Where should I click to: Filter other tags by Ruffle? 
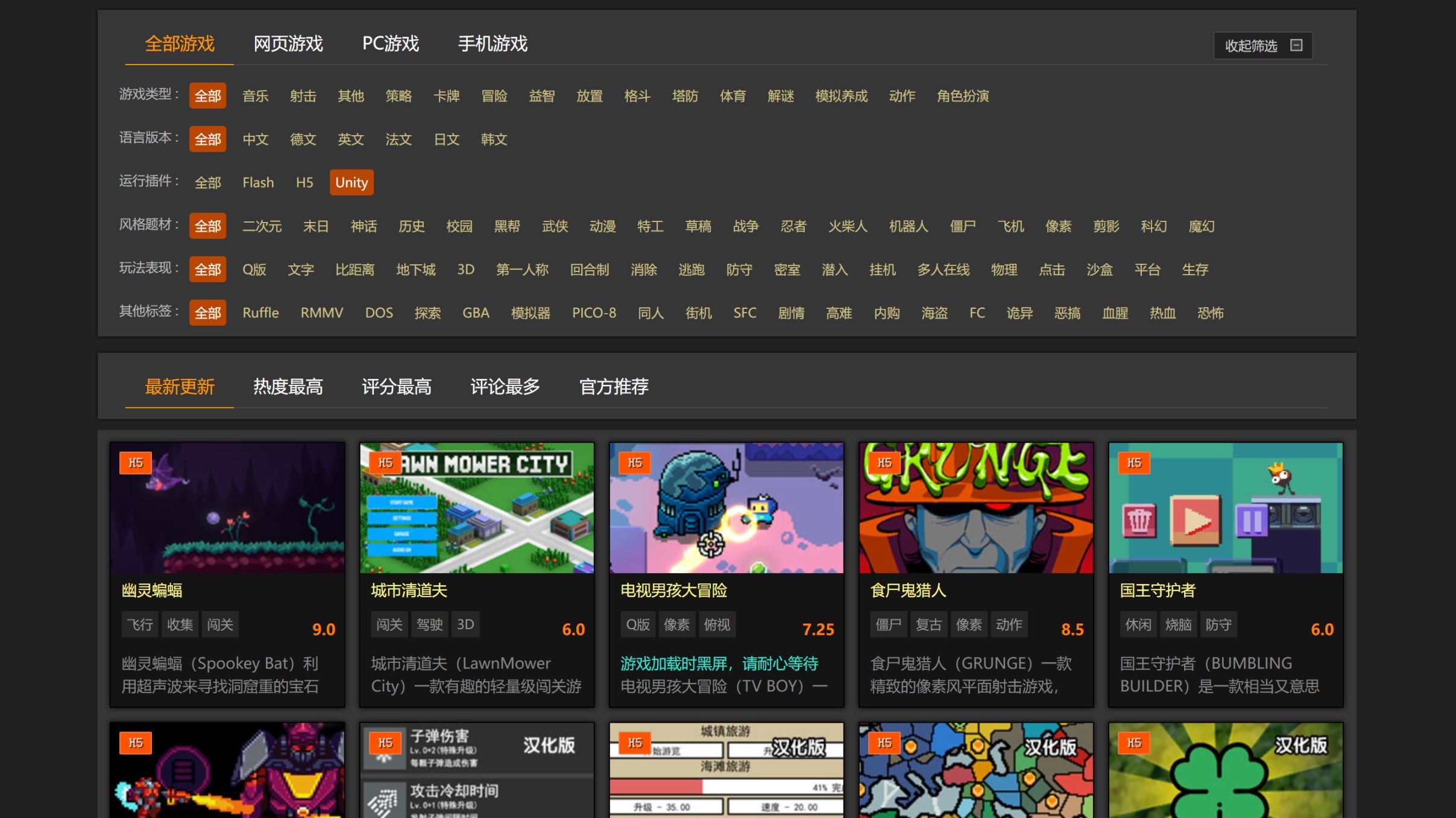coord(260,313)
